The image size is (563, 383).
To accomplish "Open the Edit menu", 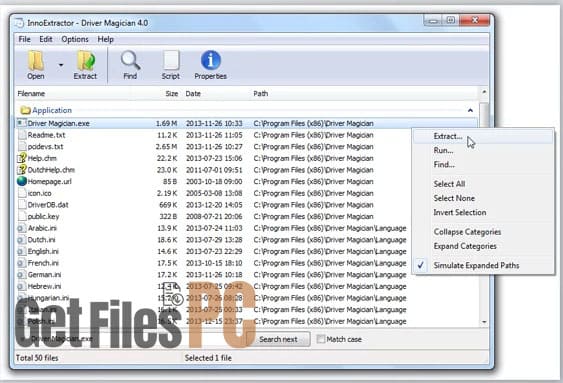I will point(46,39).
